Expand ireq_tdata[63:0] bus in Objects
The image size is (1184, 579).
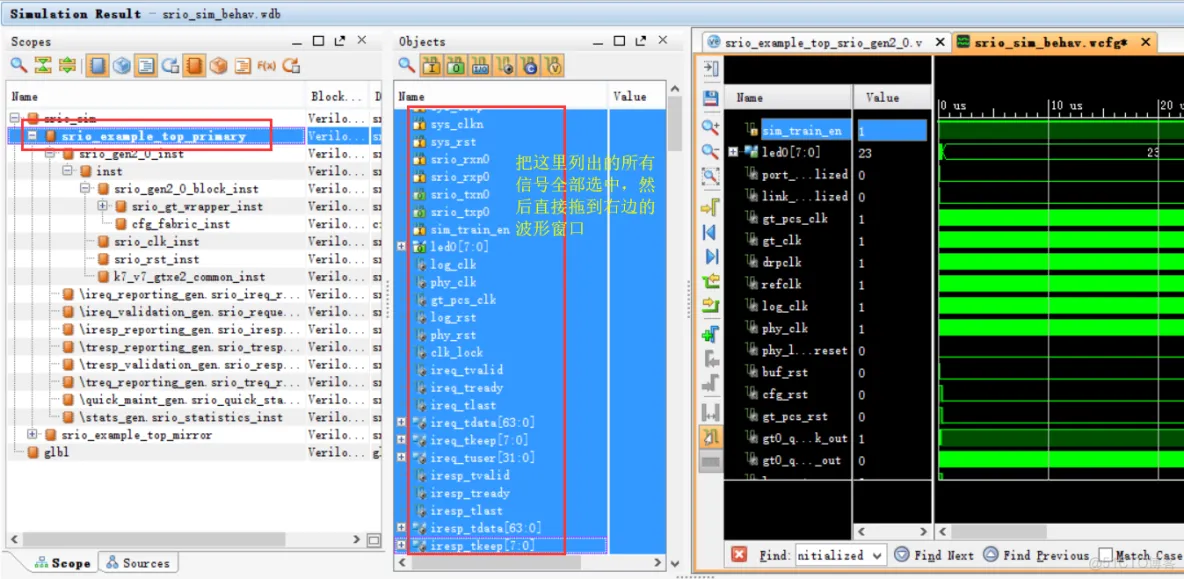click(x=401, y=423)
